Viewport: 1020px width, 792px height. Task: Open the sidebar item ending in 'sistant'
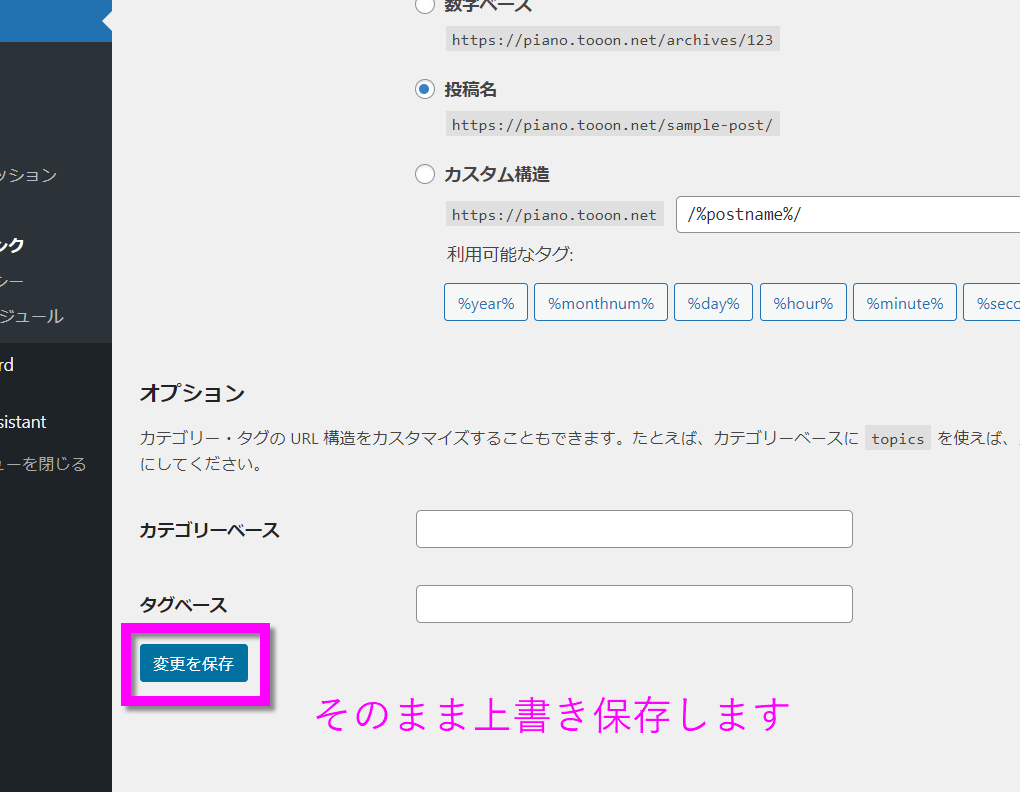(23, 422)
